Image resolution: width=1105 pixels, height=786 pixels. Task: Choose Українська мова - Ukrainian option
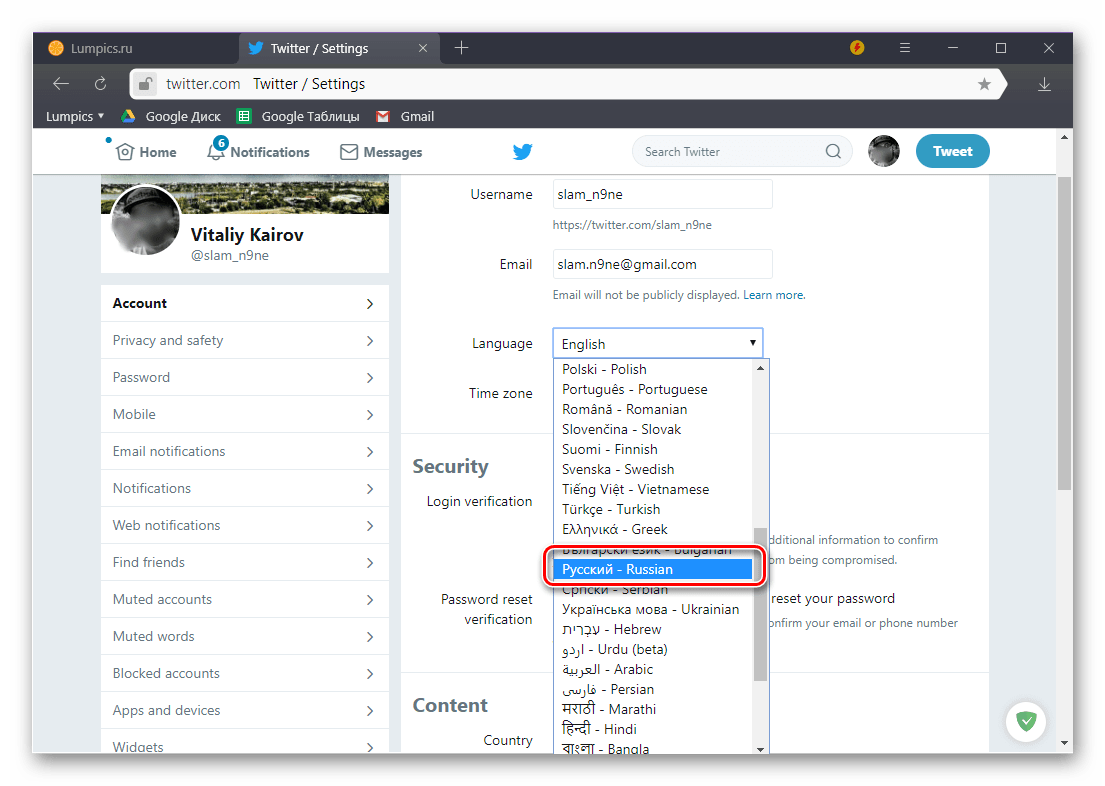[651, 609]
